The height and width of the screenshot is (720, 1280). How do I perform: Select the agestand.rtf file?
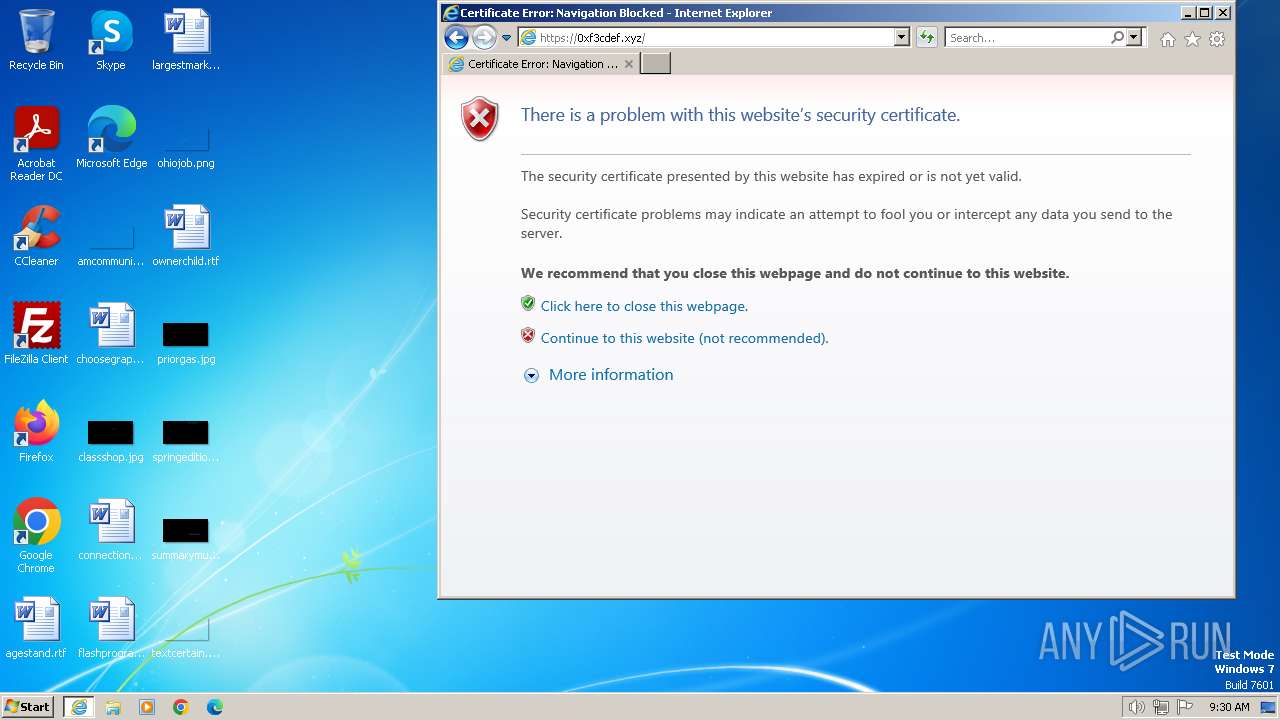tap(36, 628)
